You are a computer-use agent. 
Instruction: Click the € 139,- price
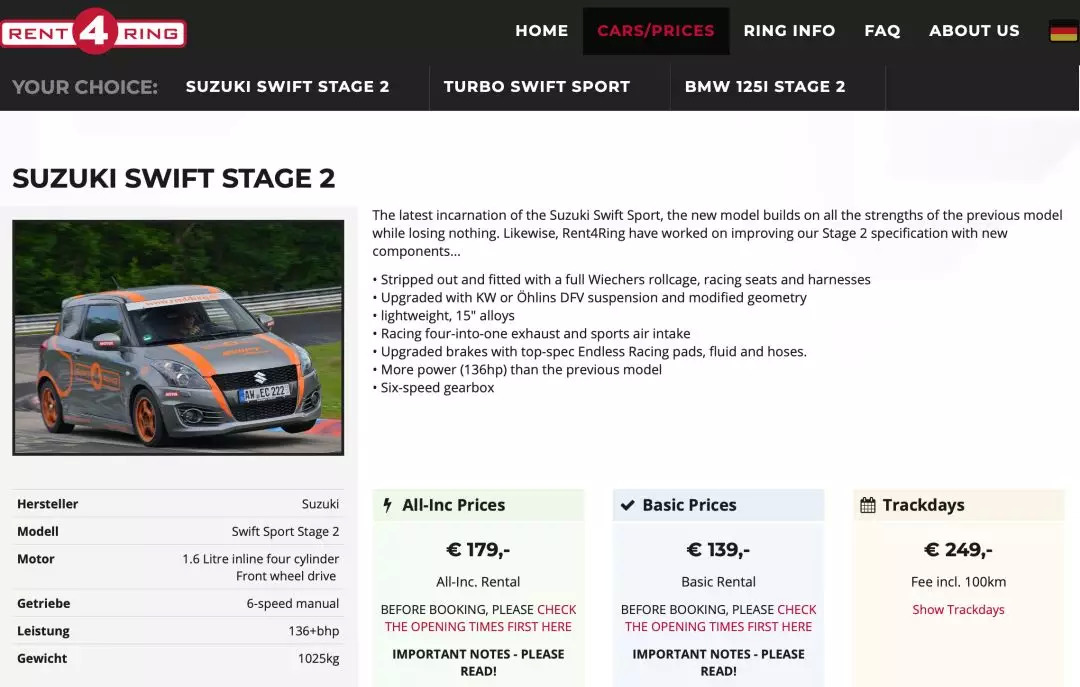click(x=718, y=550)
